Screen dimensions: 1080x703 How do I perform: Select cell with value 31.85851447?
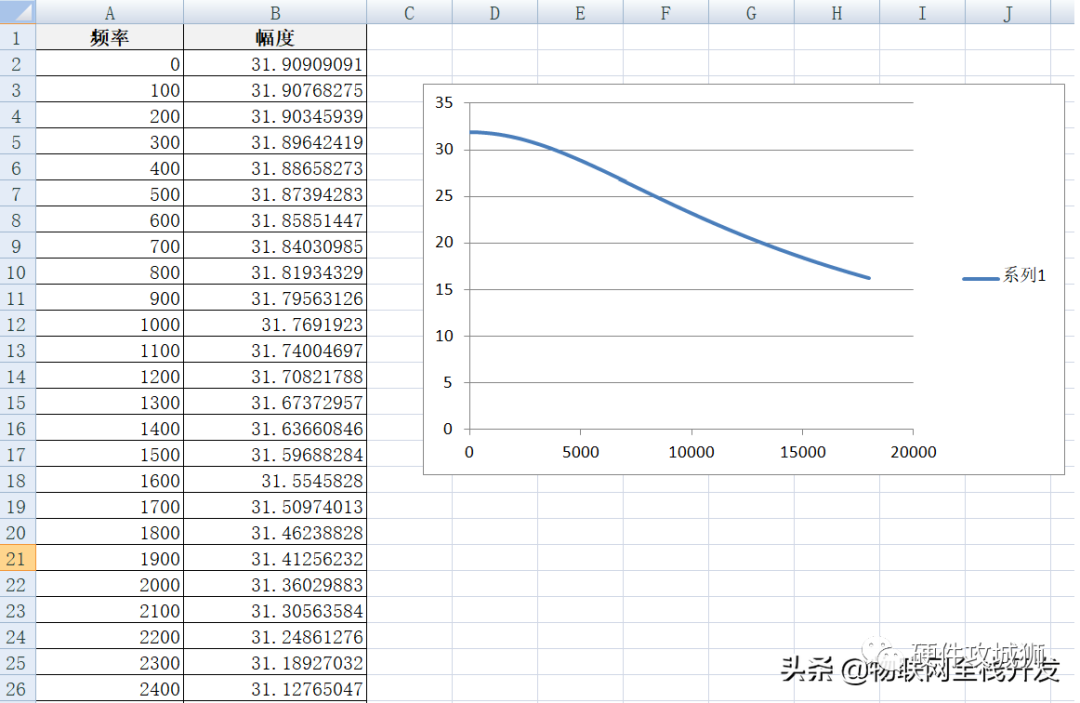[x=275, y=220]
